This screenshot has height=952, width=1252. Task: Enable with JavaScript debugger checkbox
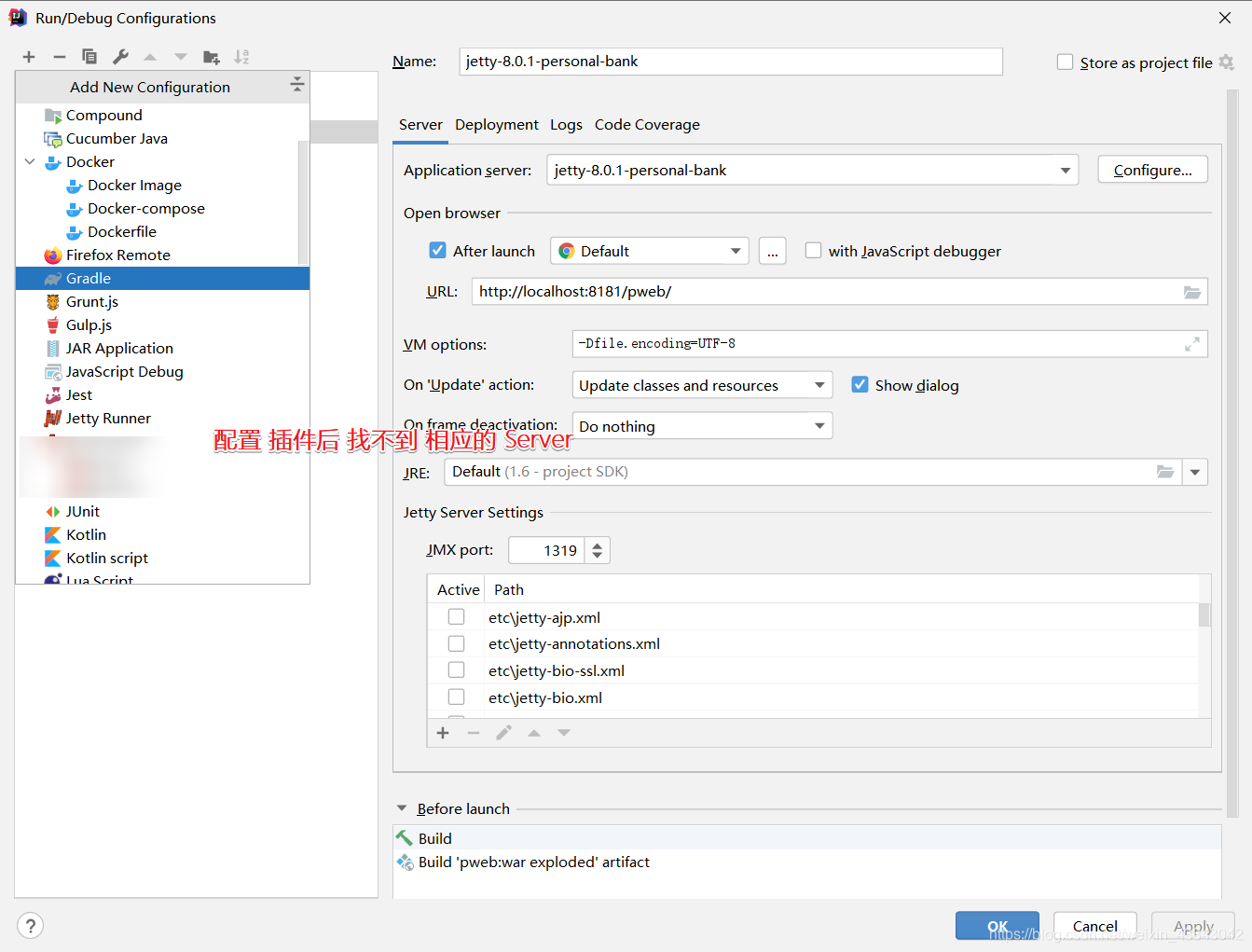click(x=813, y=251)
